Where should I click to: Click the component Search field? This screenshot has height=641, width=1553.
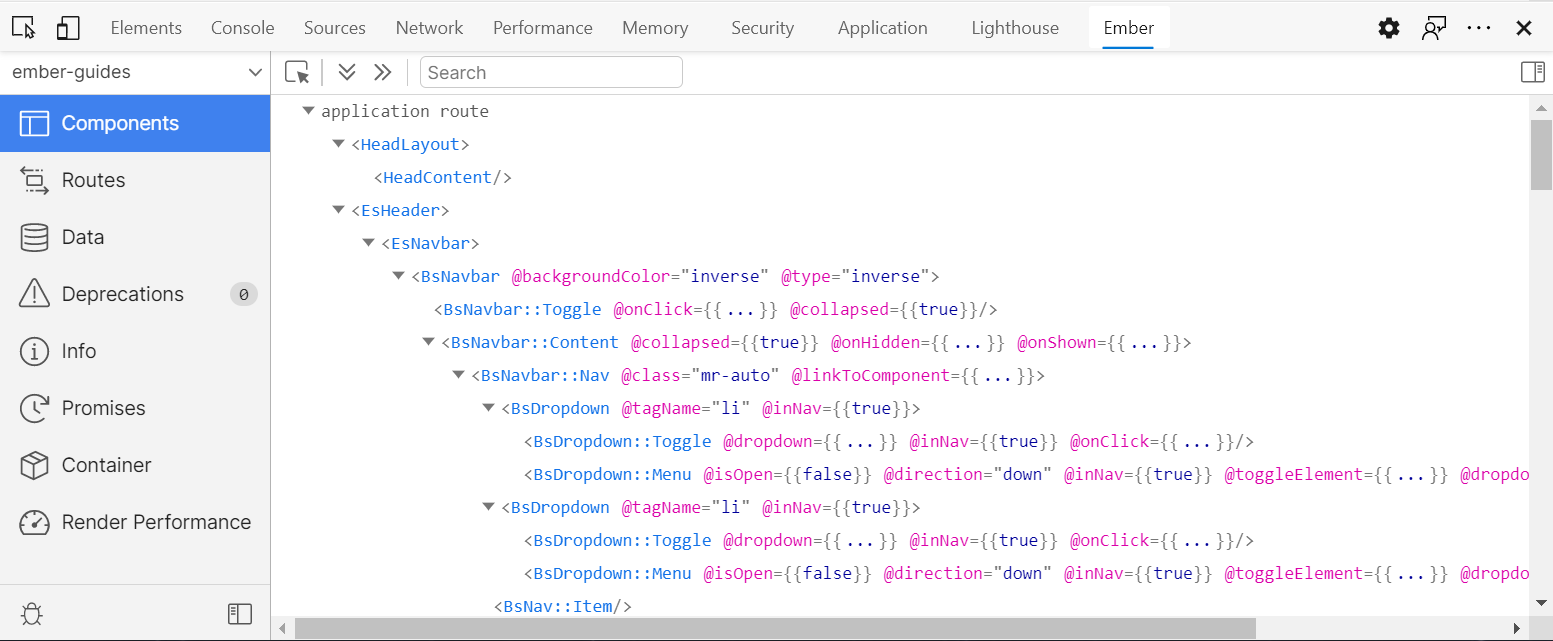tap(551, 72)
